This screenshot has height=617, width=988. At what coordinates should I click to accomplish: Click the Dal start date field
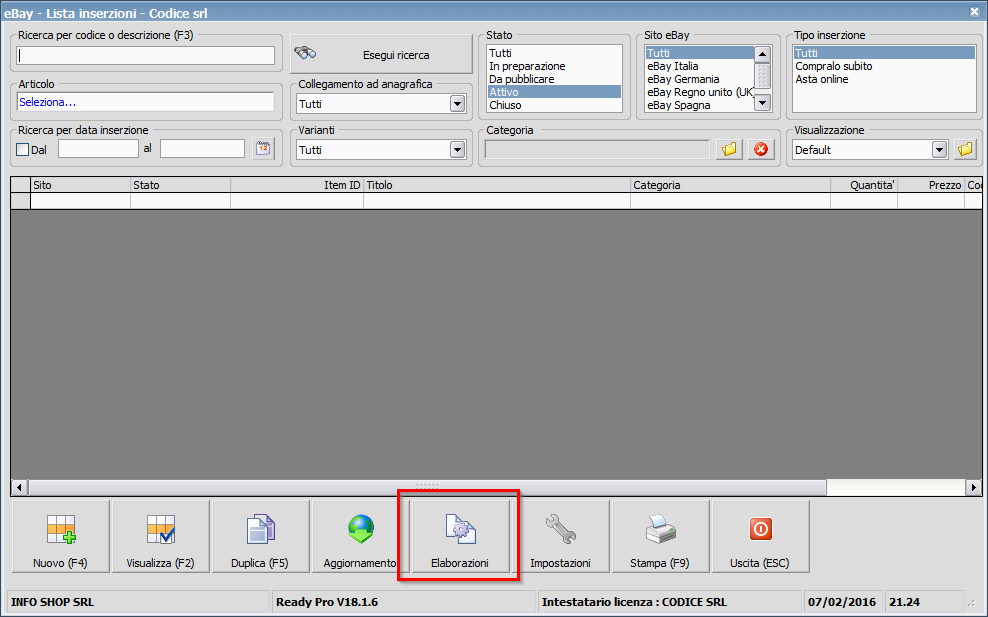(98, 149)
